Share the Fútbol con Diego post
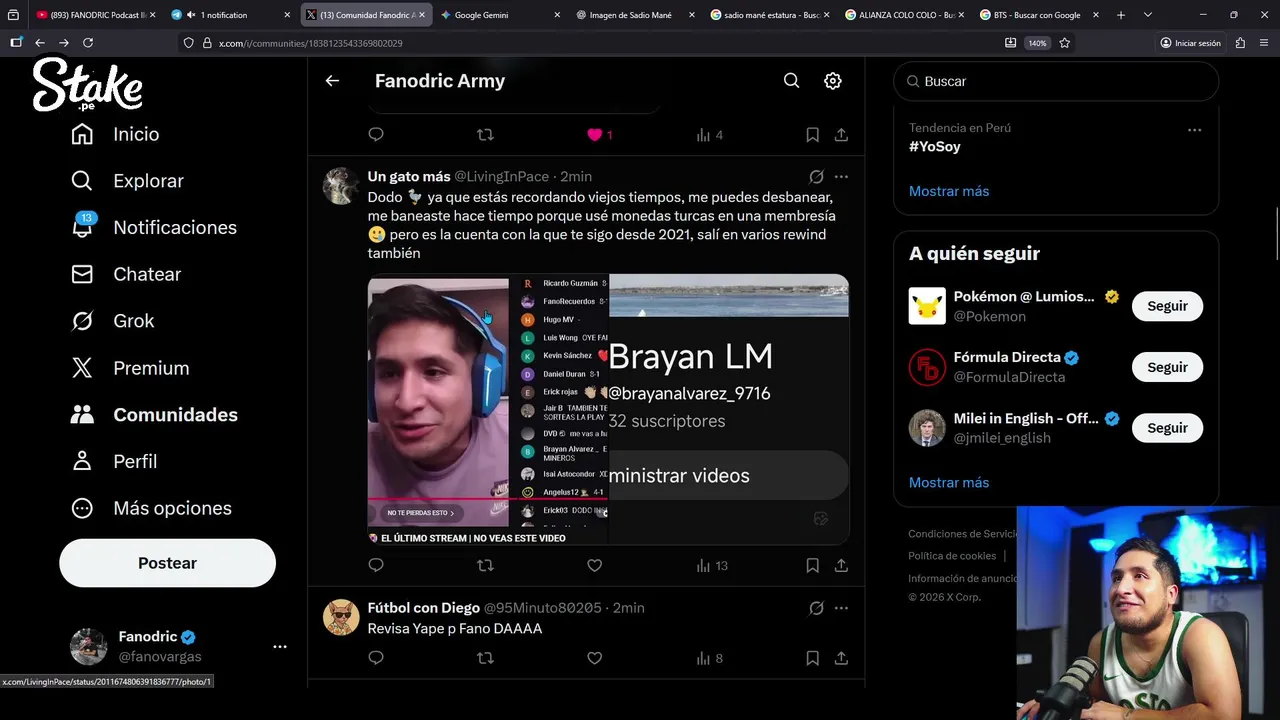Image resolution: width=1280 pixels, height=720 pixels. (x=841, y=658)
